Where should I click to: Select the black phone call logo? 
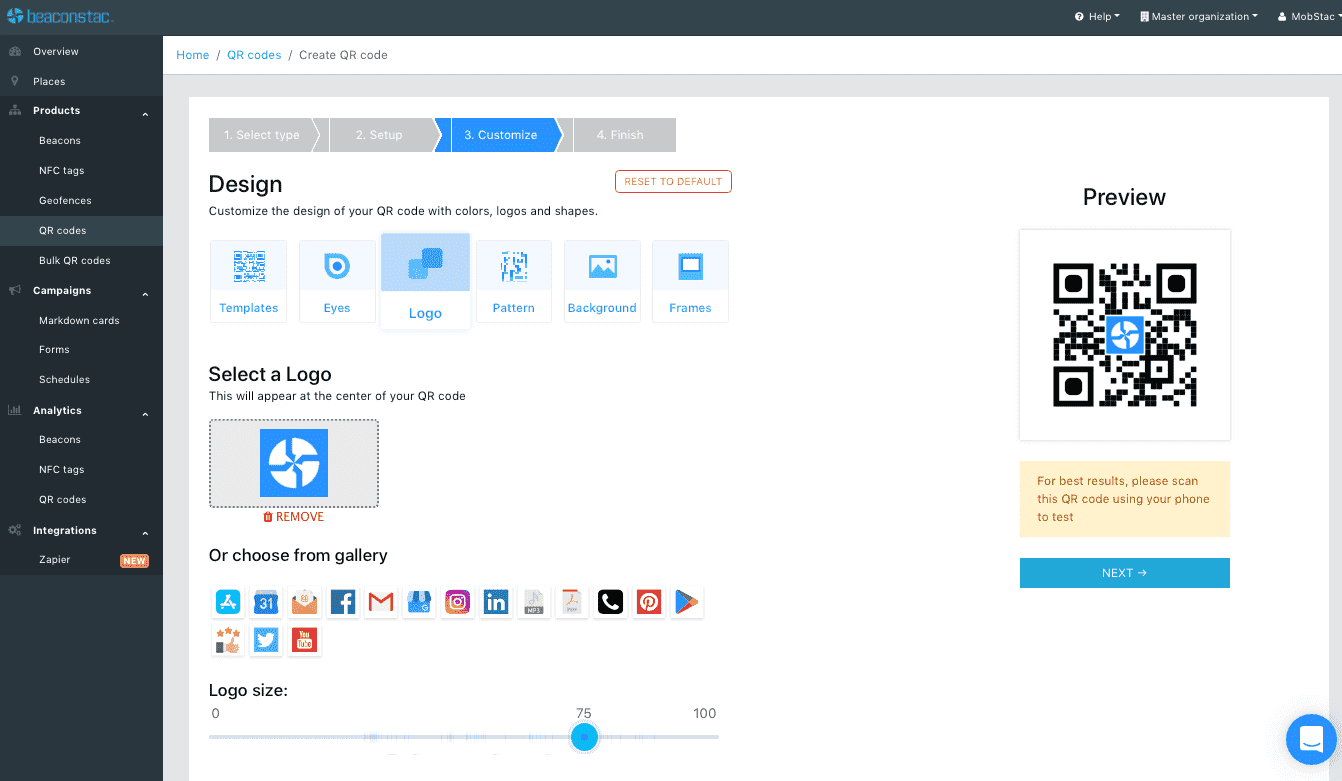click(x=611, y=602)
